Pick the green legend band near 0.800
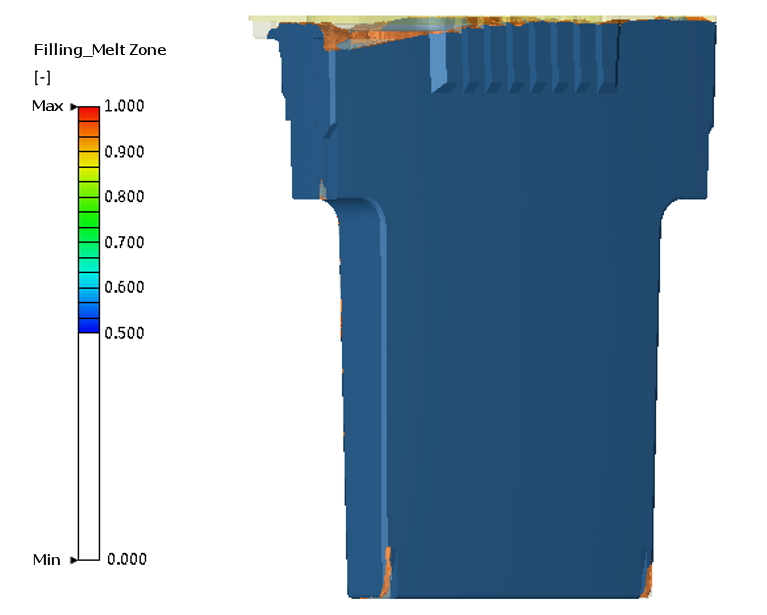The width and height of the screenshot is (767, 615). pos(89,197)
